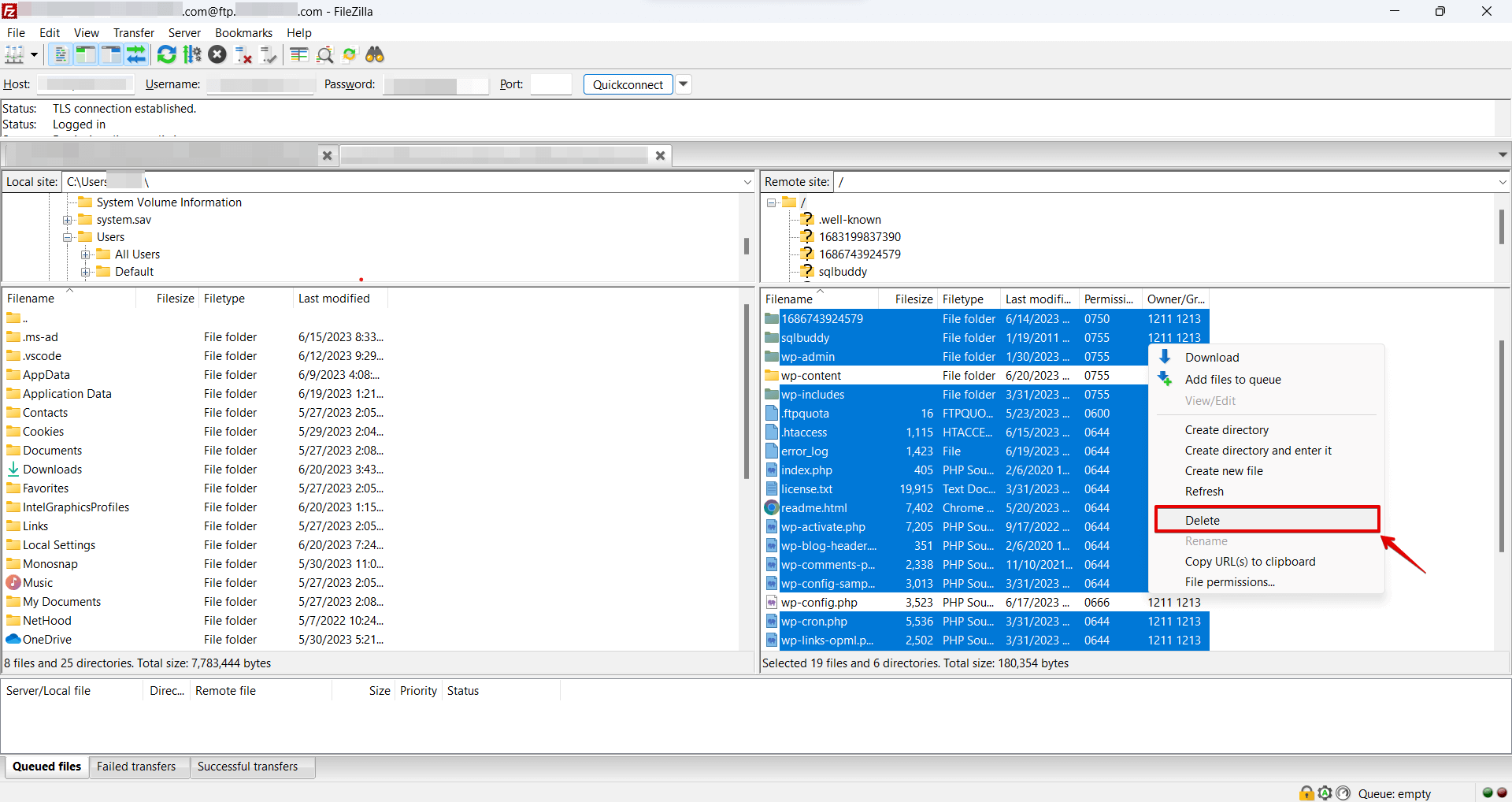This screenshot has height=802, width=1512.
Task: Collapse remote root folder node
Action: tap(772, 202)
